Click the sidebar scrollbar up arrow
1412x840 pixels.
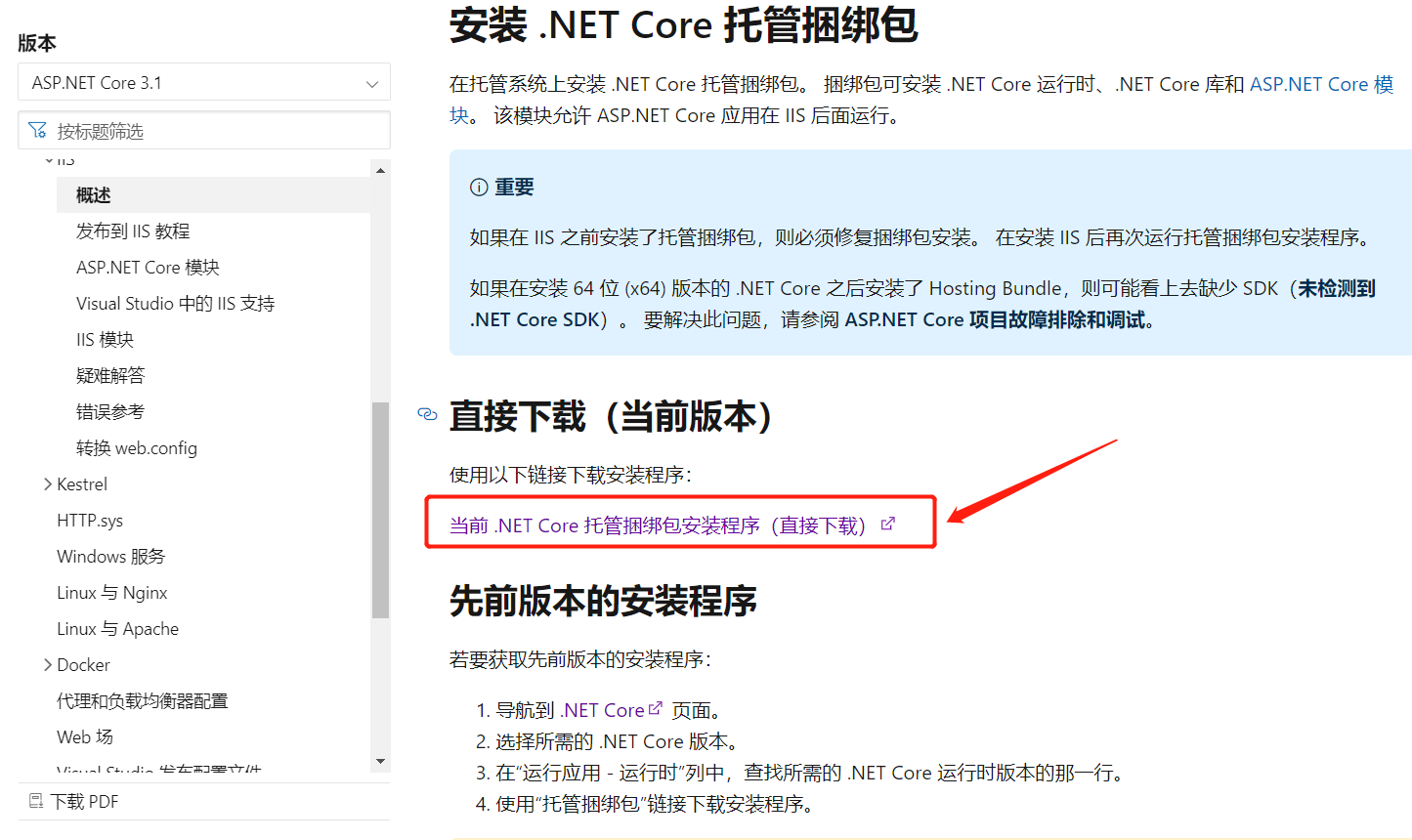coord(379,168)
